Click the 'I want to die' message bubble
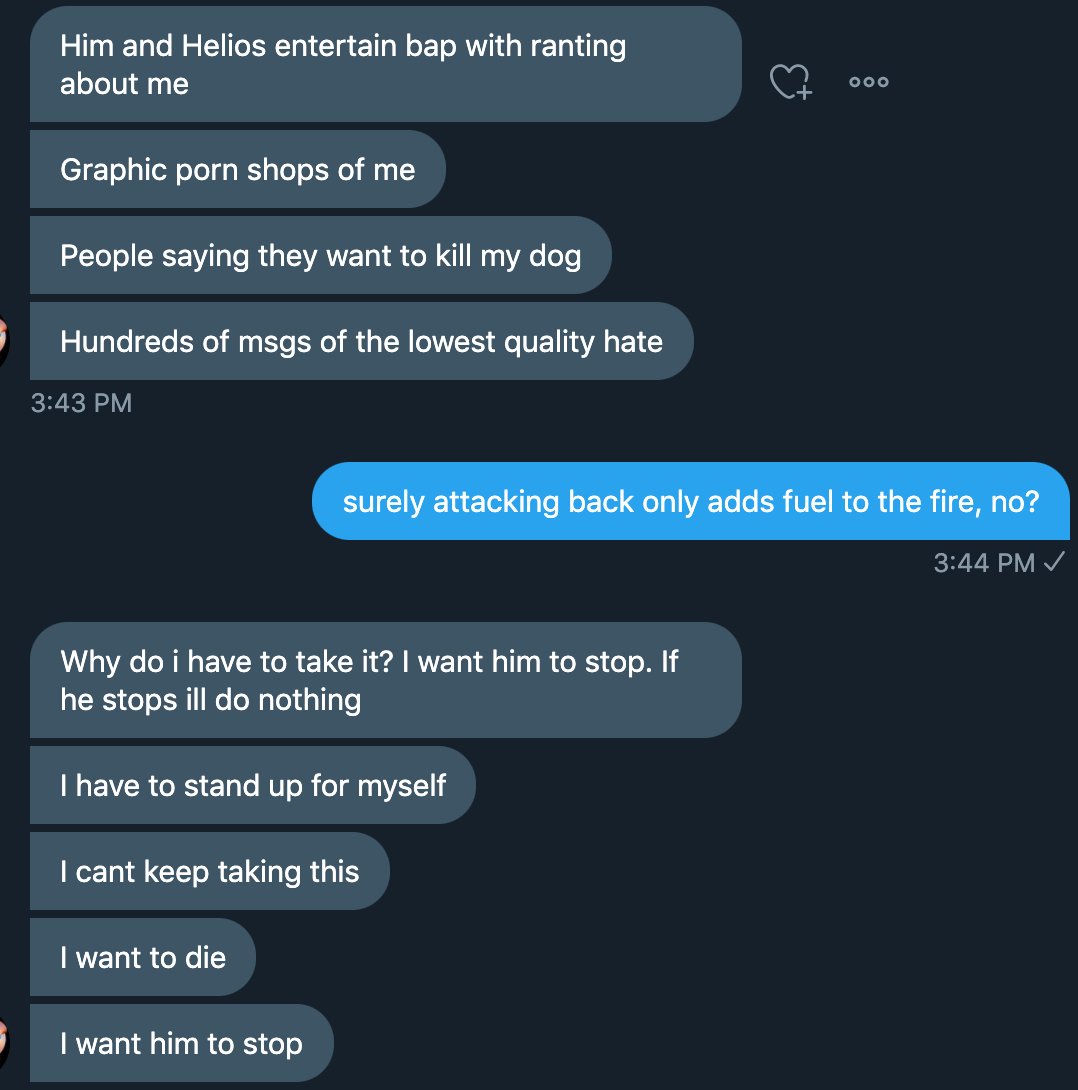The image size is (1078, 1090). 143,958
